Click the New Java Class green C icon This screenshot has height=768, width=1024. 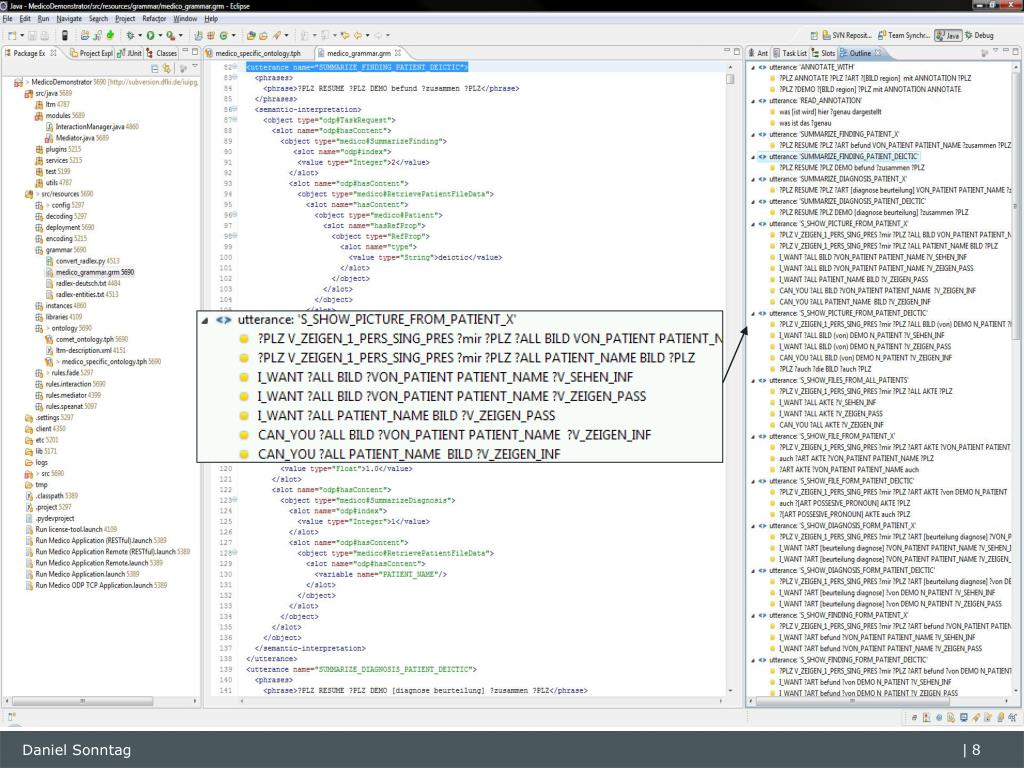pyautogui.click(x=224, y=35)
